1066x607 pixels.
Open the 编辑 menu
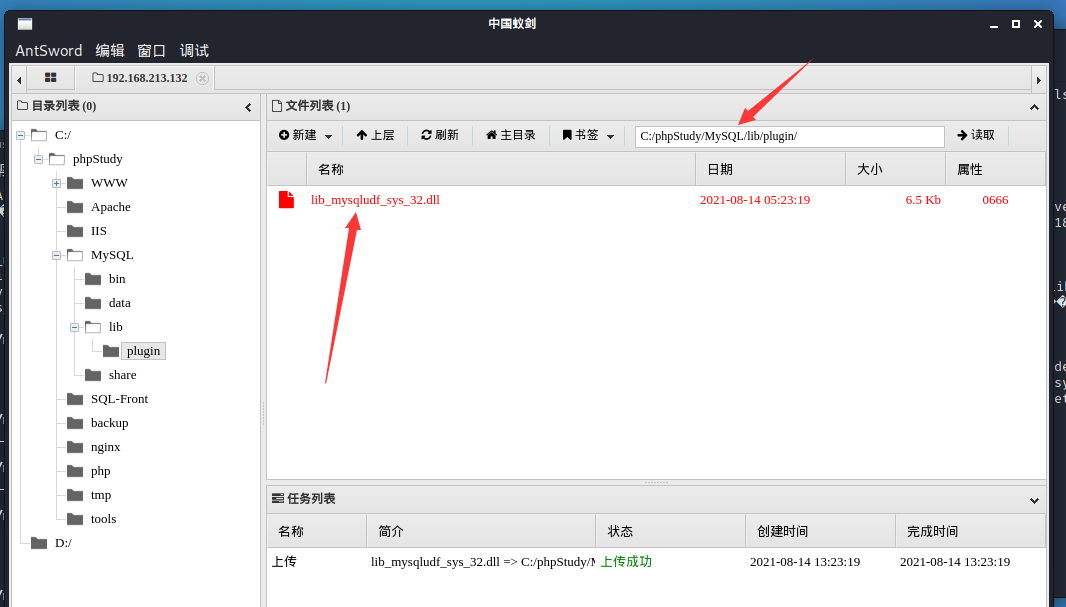point(109,50)
